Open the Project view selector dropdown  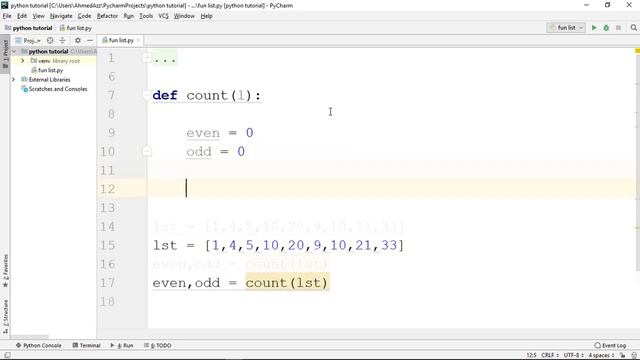click(28, 40)
